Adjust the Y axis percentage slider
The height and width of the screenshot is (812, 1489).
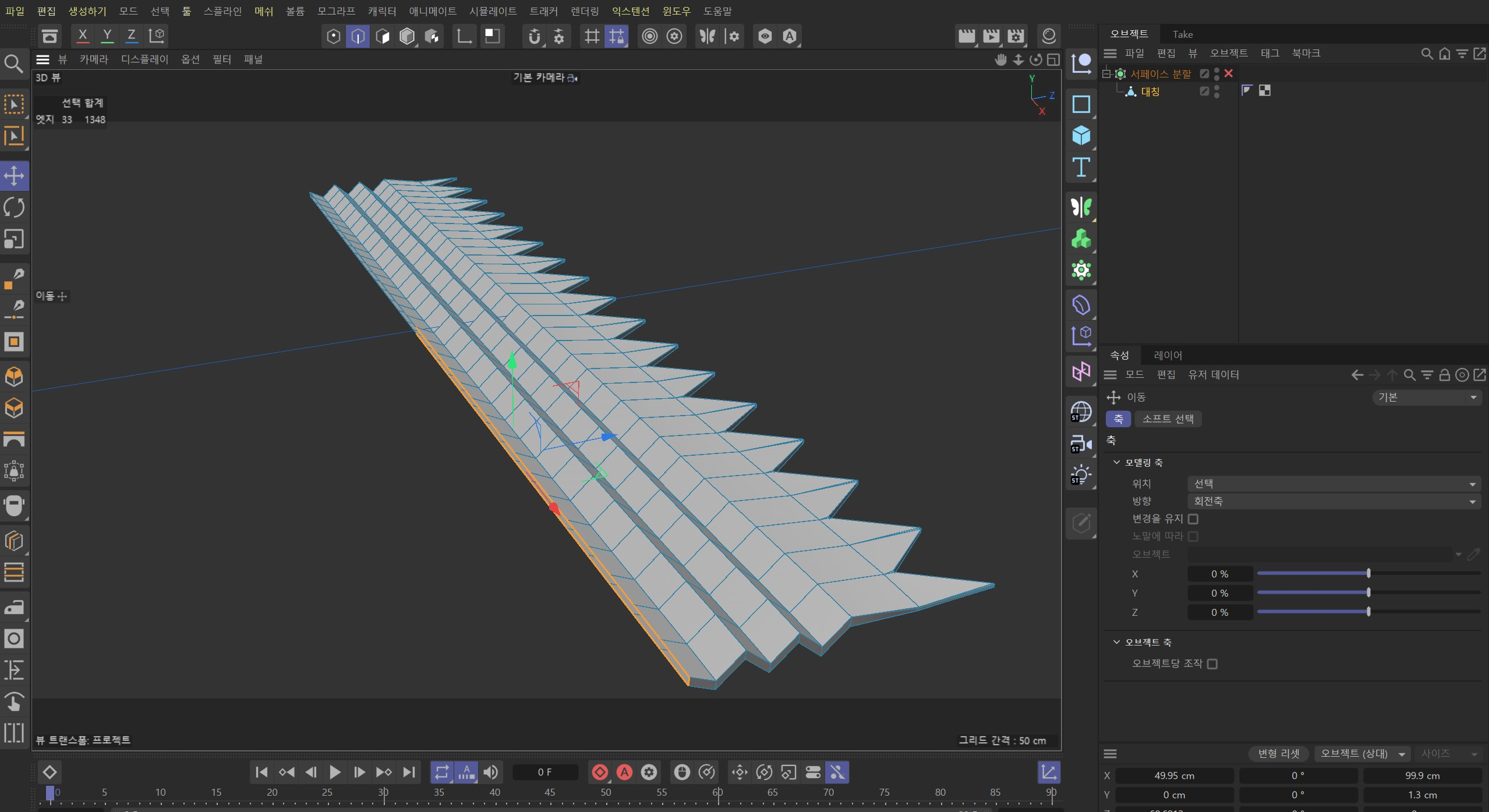click(x=1368, y=593)
